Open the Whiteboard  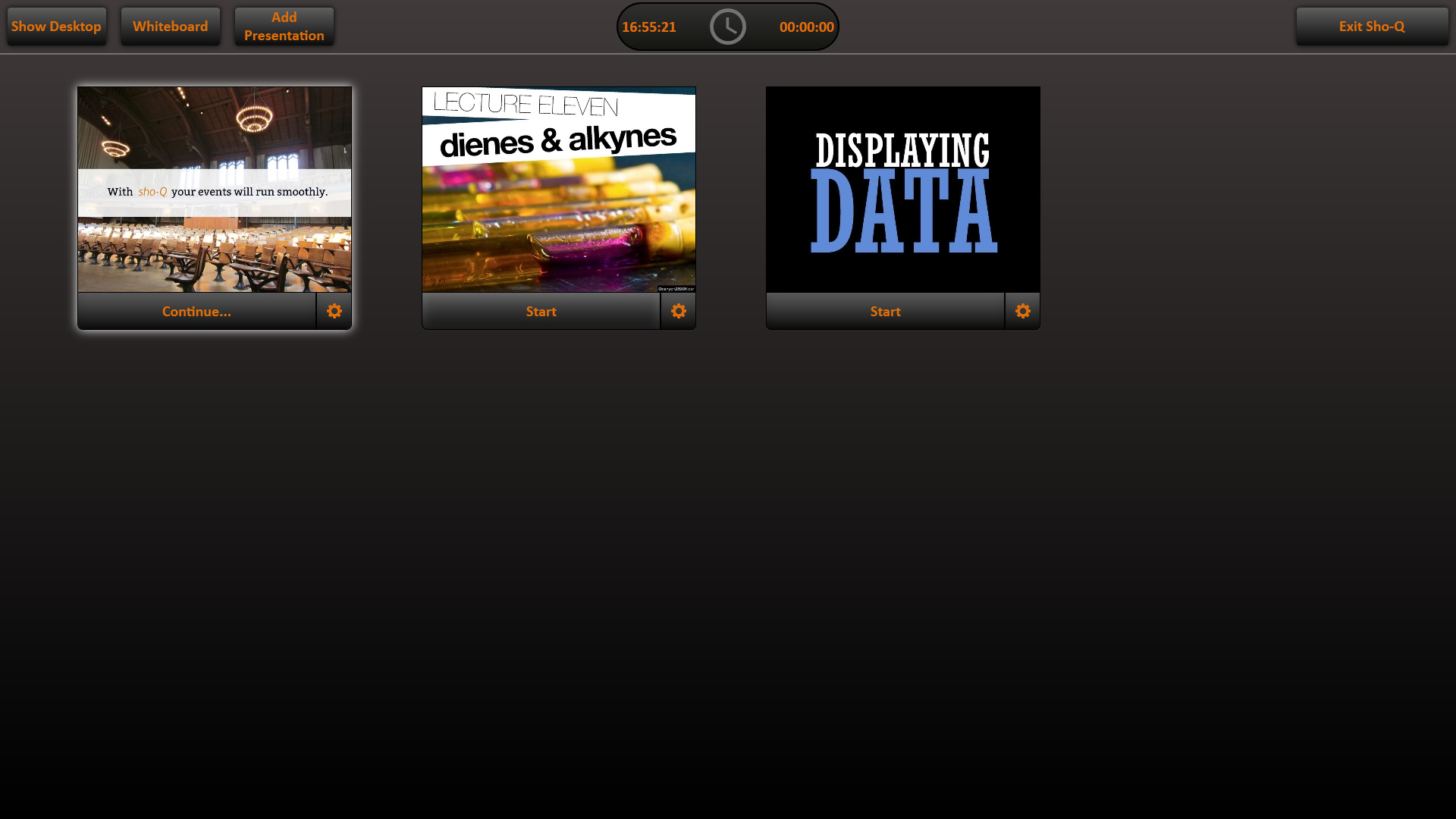170,25
